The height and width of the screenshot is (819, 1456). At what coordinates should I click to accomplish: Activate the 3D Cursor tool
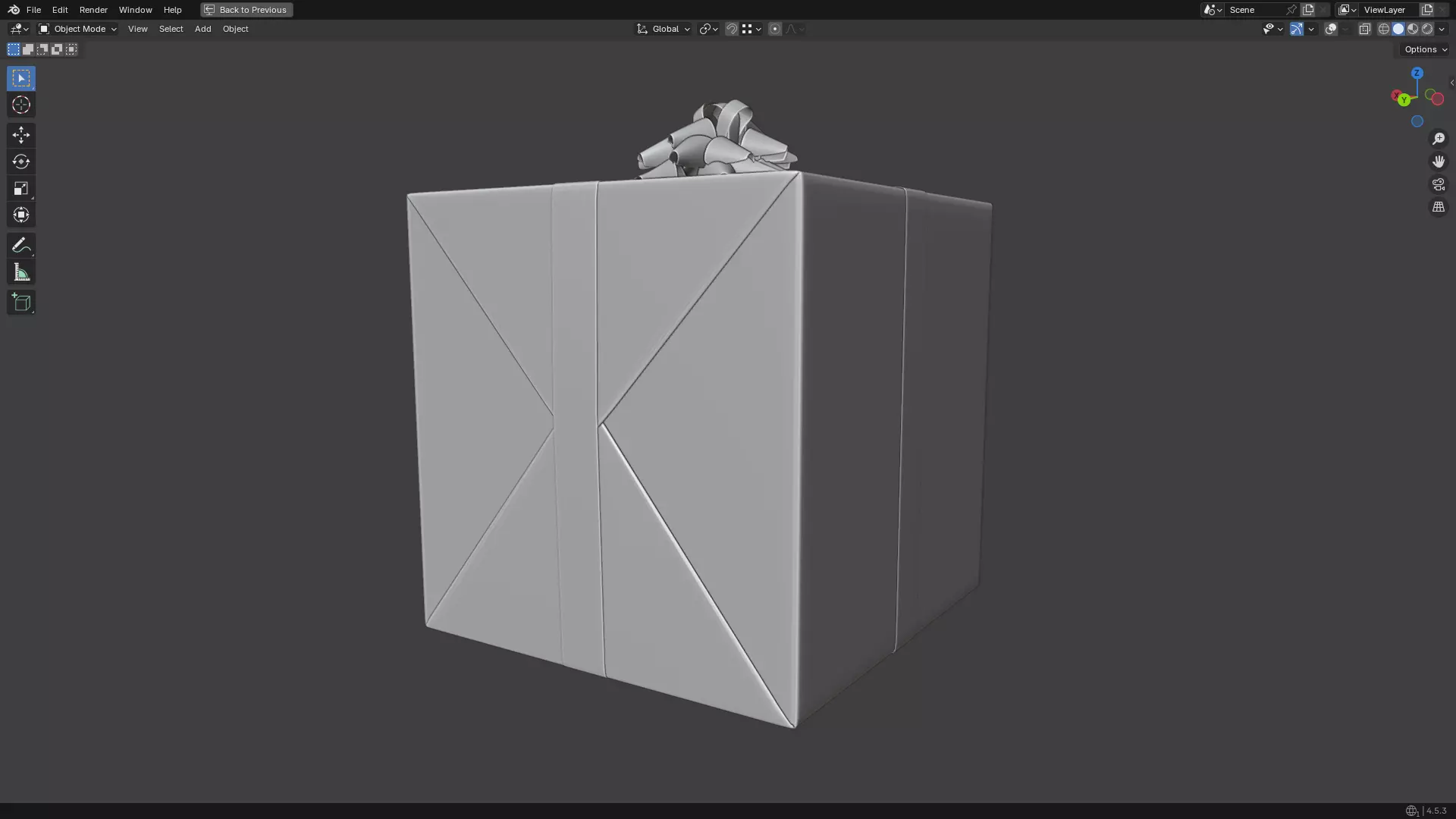(x=21, y=105)
